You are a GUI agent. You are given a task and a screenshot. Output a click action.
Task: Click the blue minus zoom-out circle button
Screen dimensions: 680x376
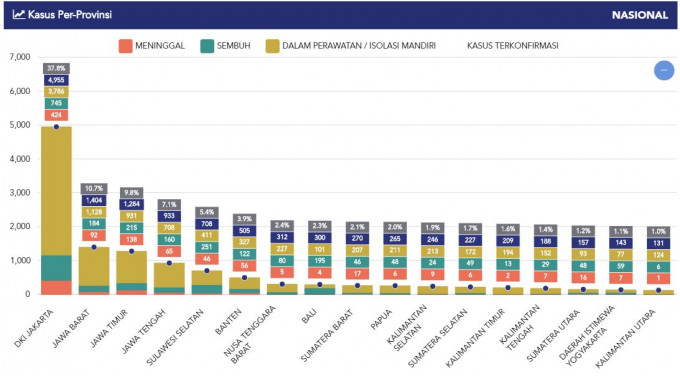tap(664, 70)
